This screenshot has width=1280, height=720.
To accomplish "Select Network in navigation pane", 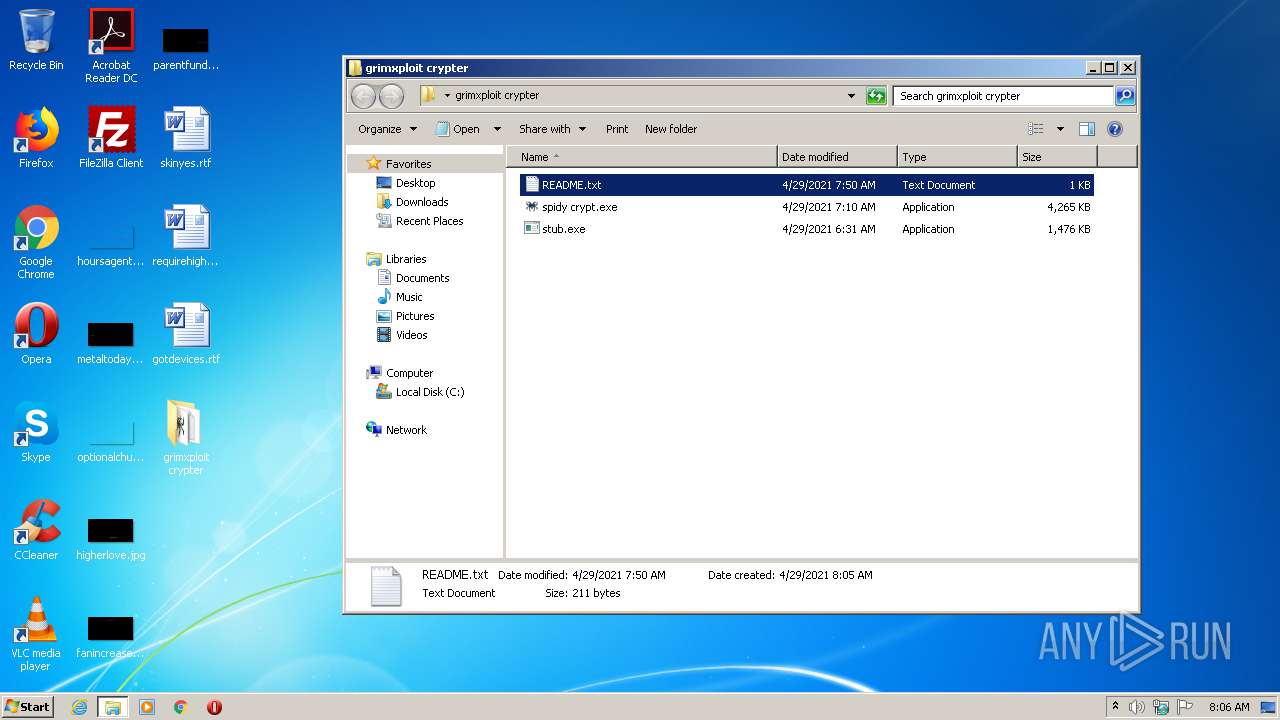I will tap(406, 430).
